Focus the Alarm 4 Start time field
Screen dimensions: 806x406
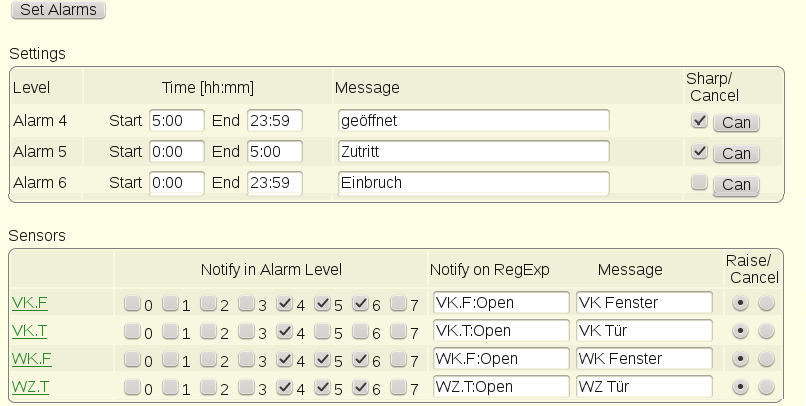[177, 120]
